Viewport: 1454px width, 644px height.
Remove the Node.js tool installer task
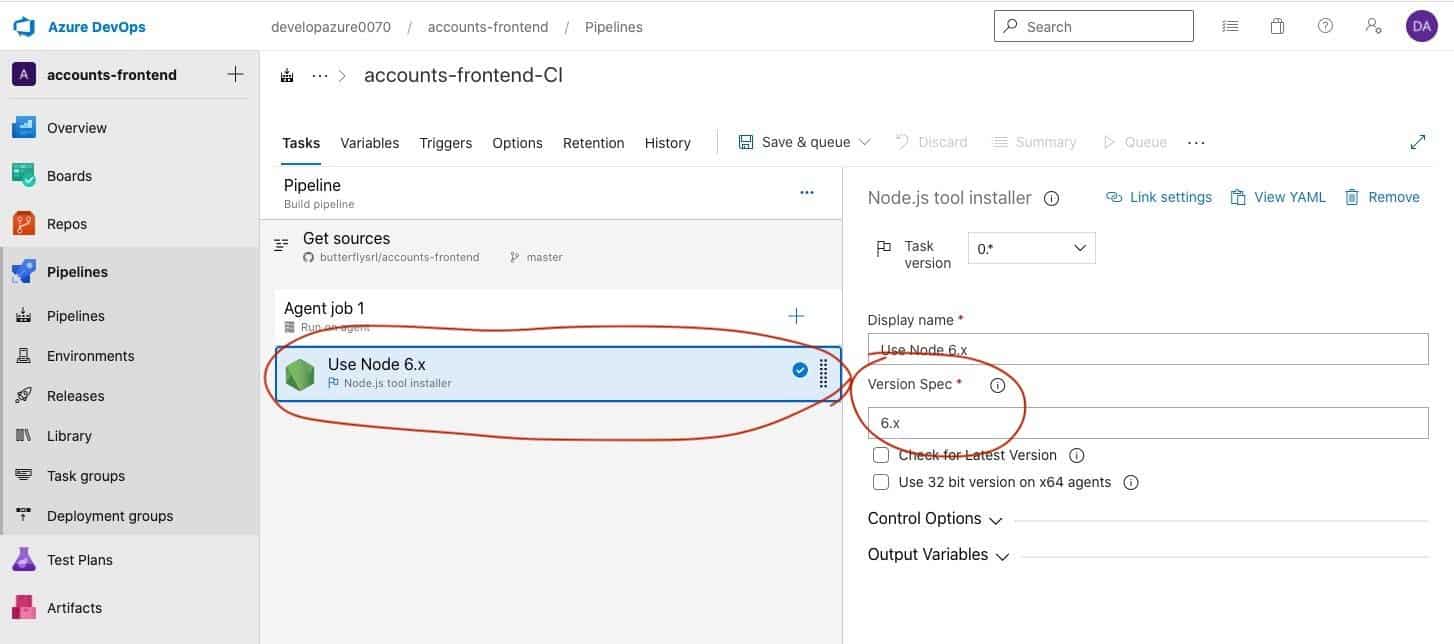1382,197
